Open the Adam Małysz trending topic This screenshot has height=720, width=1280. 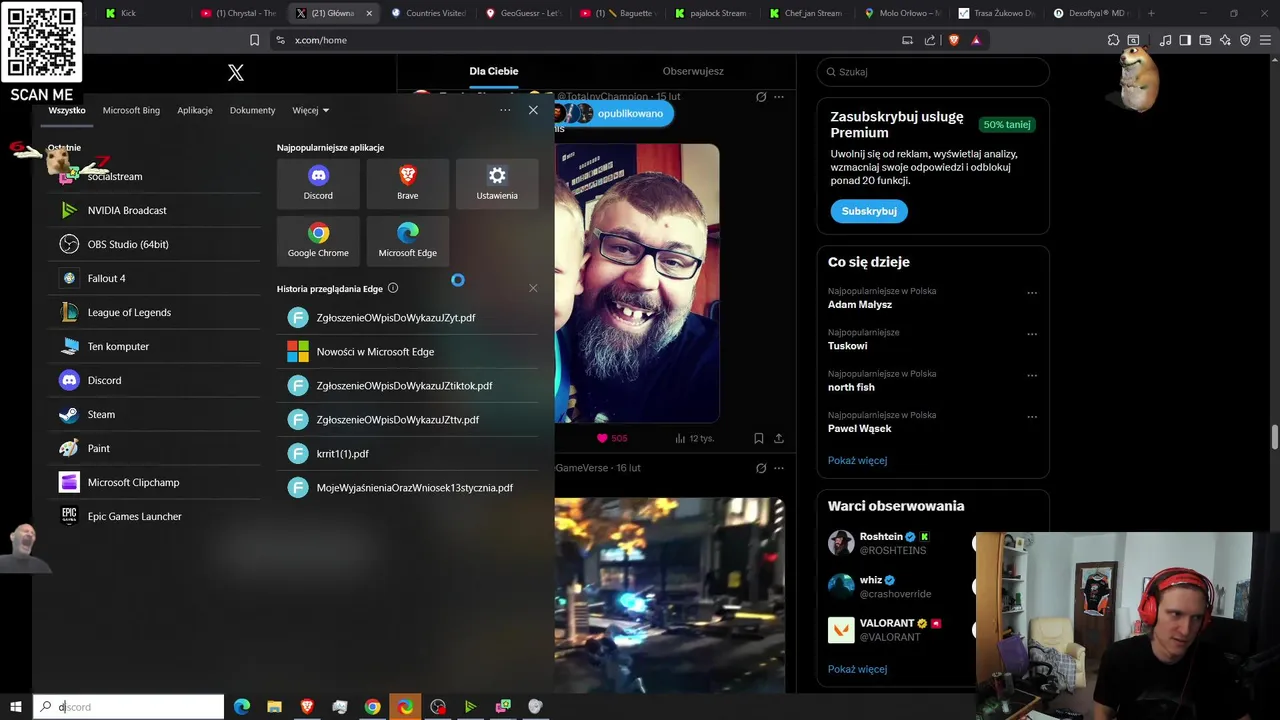click(860, 304)
